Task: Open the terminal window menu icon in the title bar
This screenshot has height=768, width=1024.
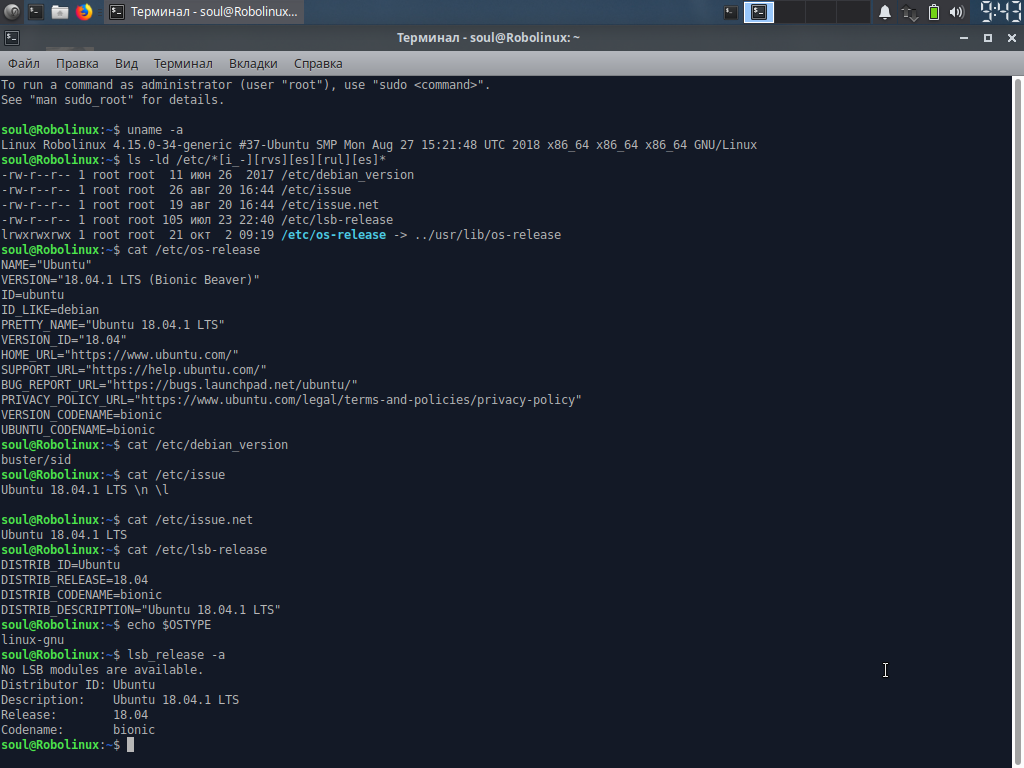Action: pos(12,38)
